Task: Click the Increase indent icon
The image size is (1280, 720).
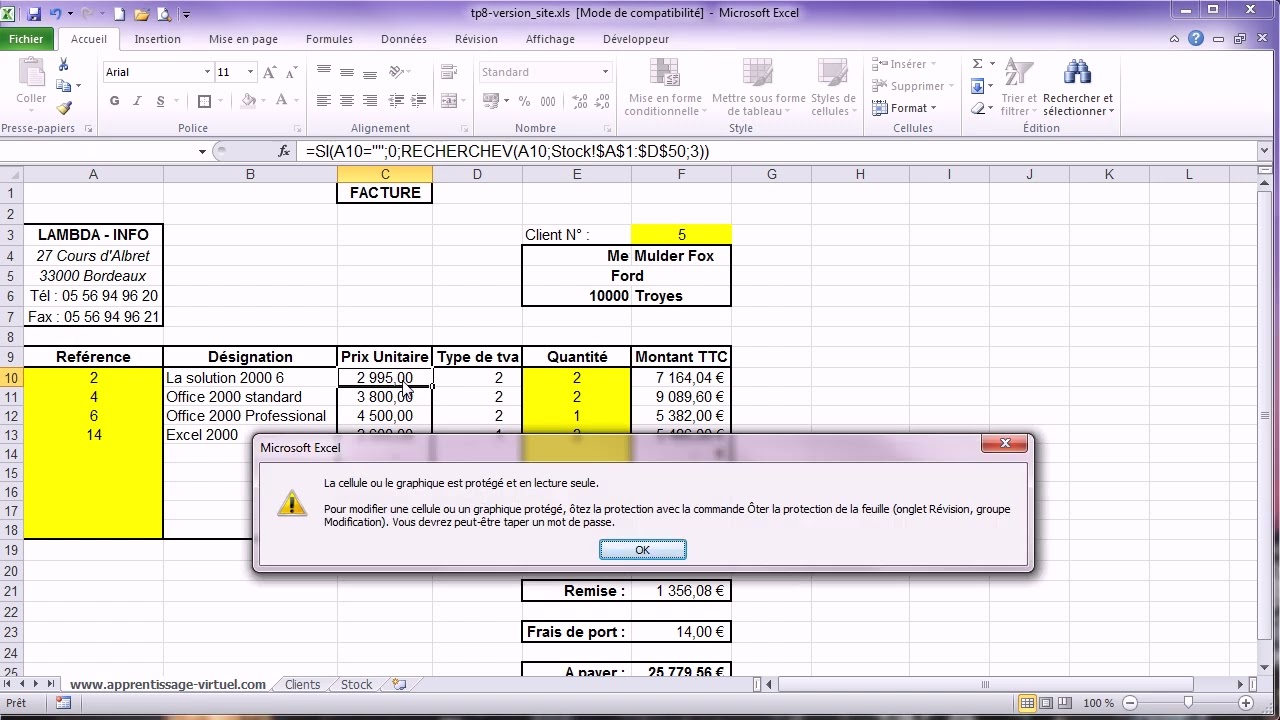Action: pyautogui.click(x=420, y=101)
